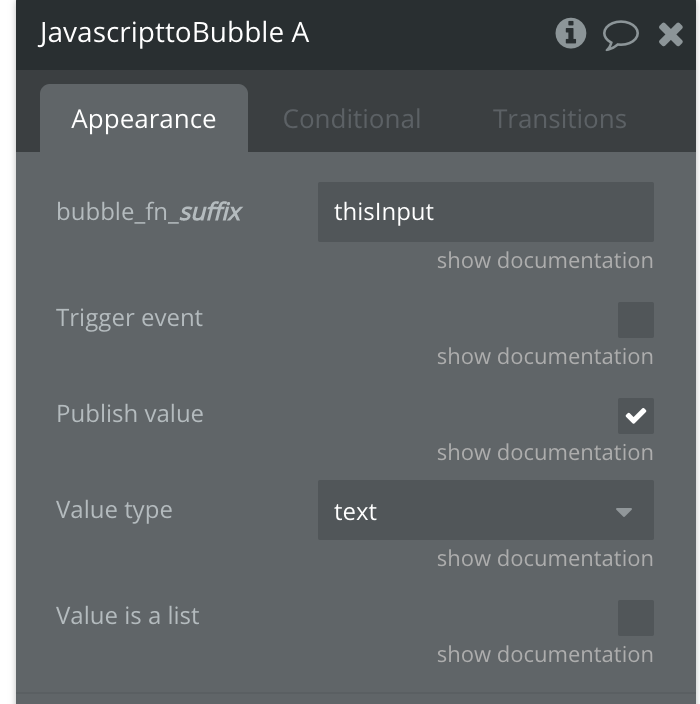Show documentation for bubble_fn_suffix
Image resolution: width=700 pixels, height=704 pixels.
[x=545, y=261]
